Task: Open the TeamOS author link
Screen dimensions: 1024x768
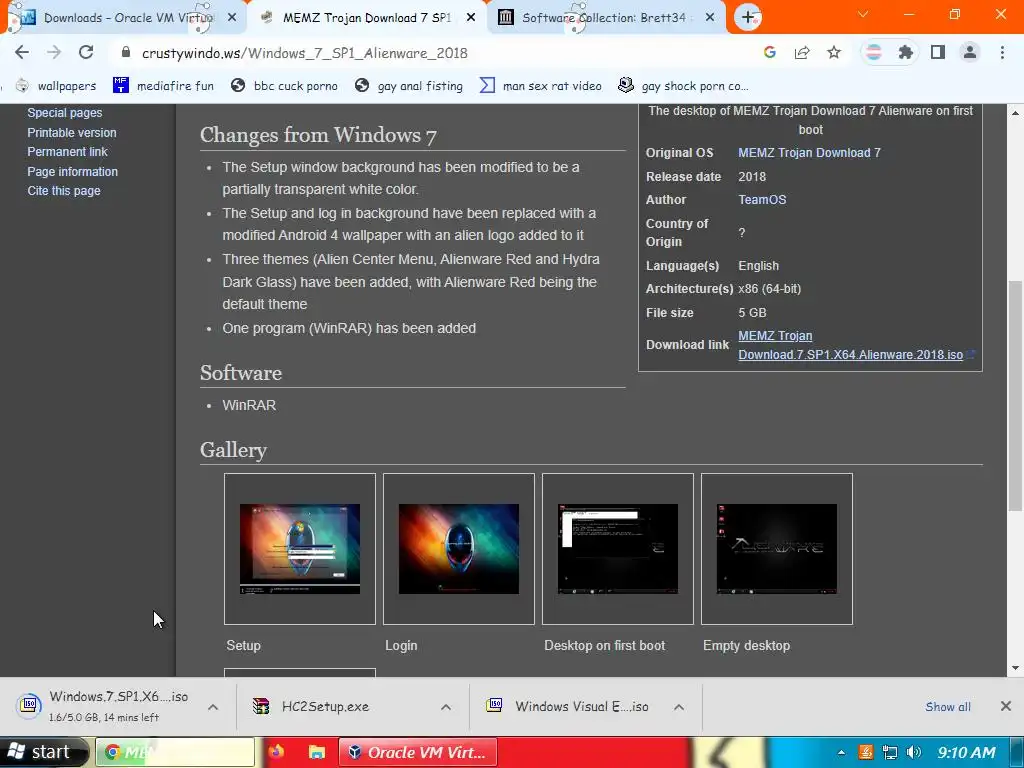Action: 762,200
